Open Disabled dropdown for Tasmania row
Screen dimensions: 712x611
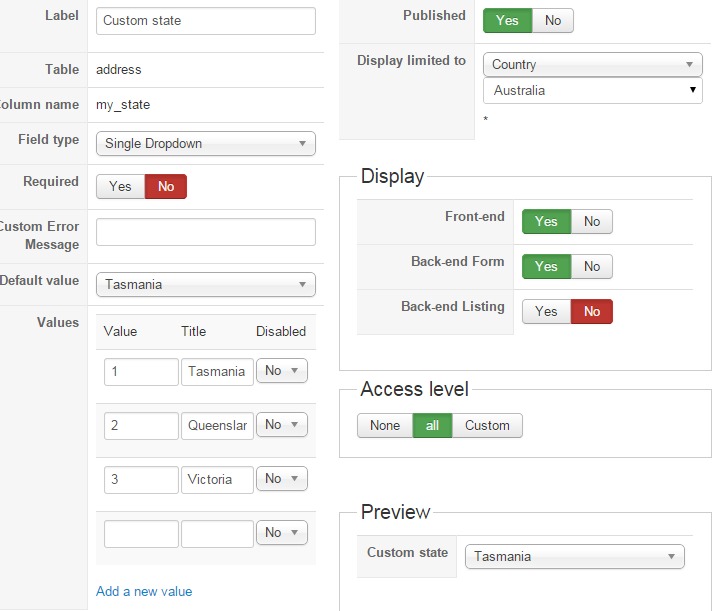coord(281,371)
